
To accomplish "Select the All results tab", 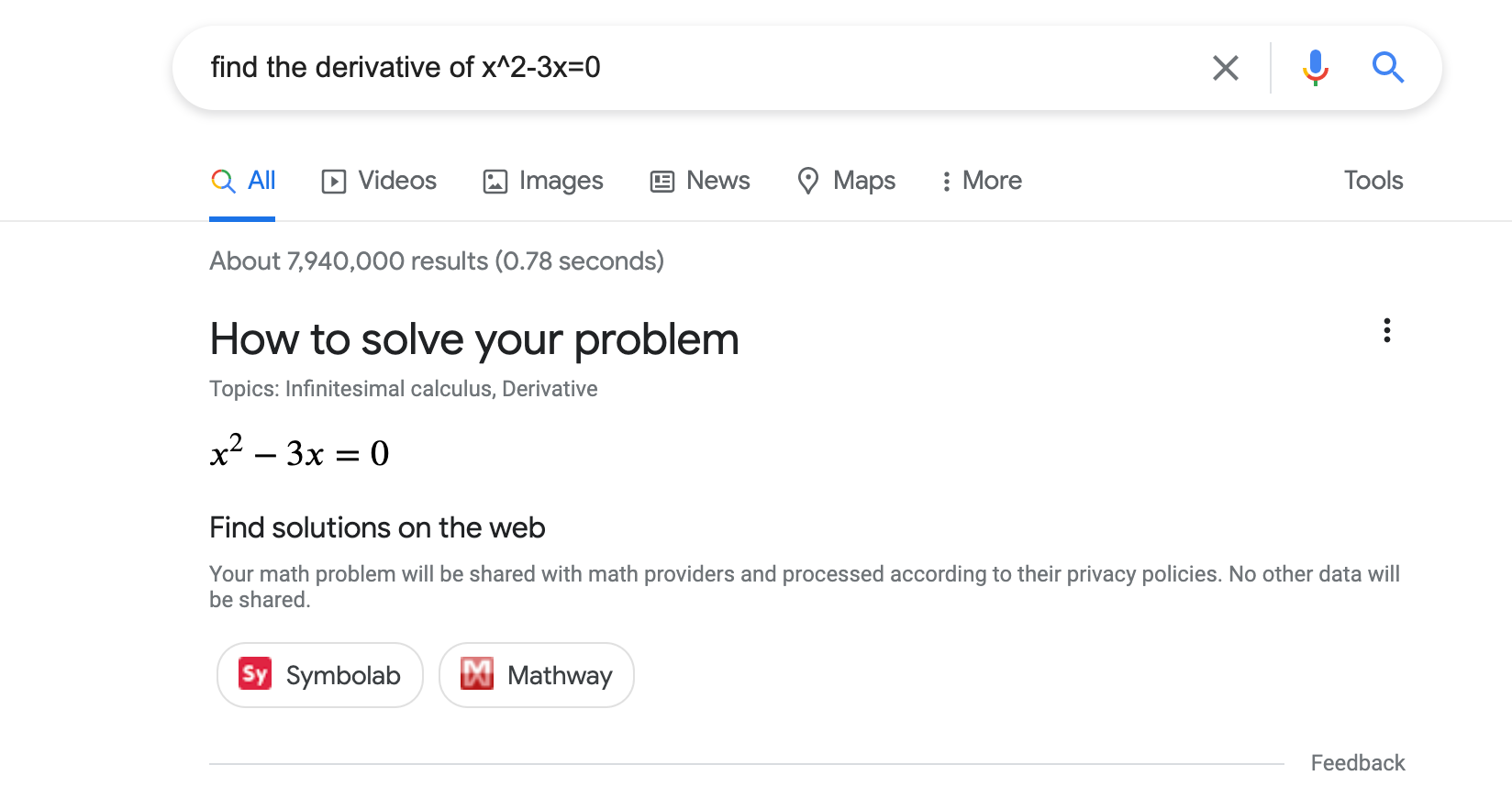I will [x=243, y=181].
